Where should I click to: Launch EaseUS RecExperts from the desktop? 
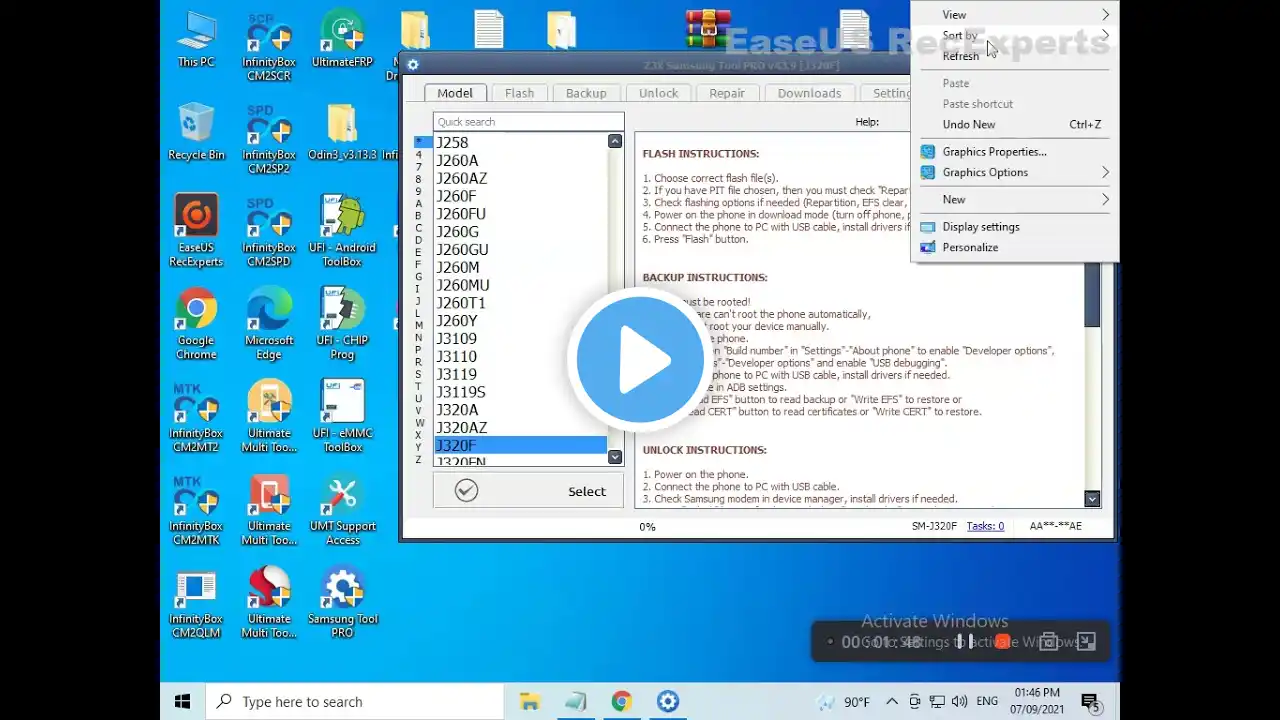point(196,232)
